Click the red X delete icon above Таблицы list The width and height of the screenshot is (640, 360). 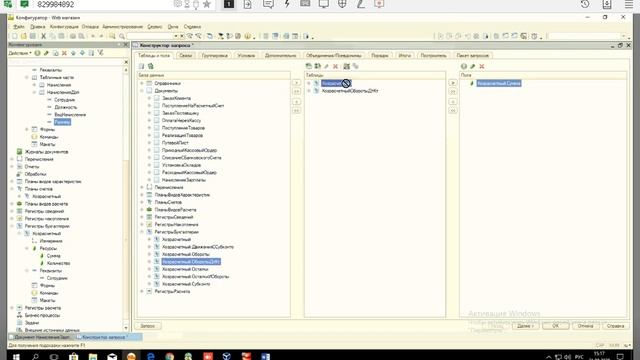[x=336, y=66]
